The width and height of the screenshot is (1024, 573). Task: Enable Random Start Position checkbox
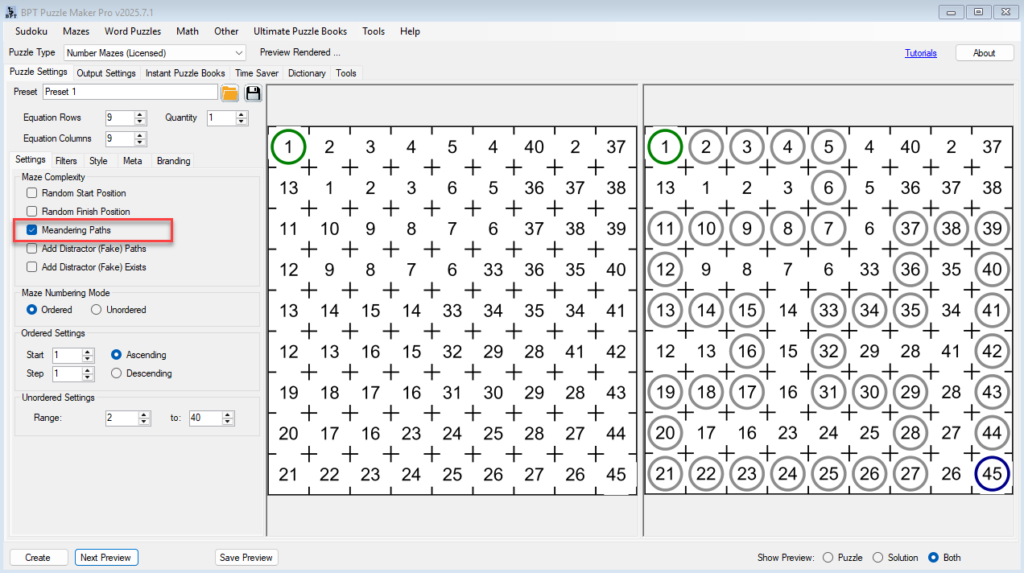[x=32, y=193]
